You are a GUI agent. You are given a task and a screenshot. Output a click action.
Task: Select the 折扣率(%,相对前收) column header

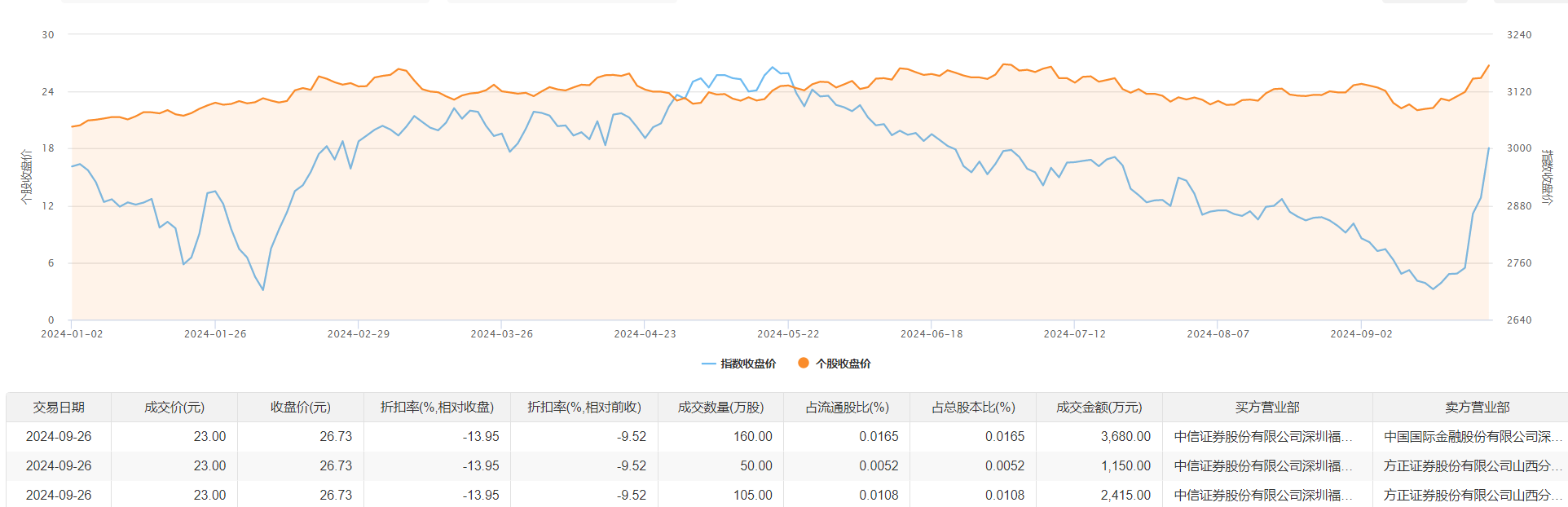584,408
